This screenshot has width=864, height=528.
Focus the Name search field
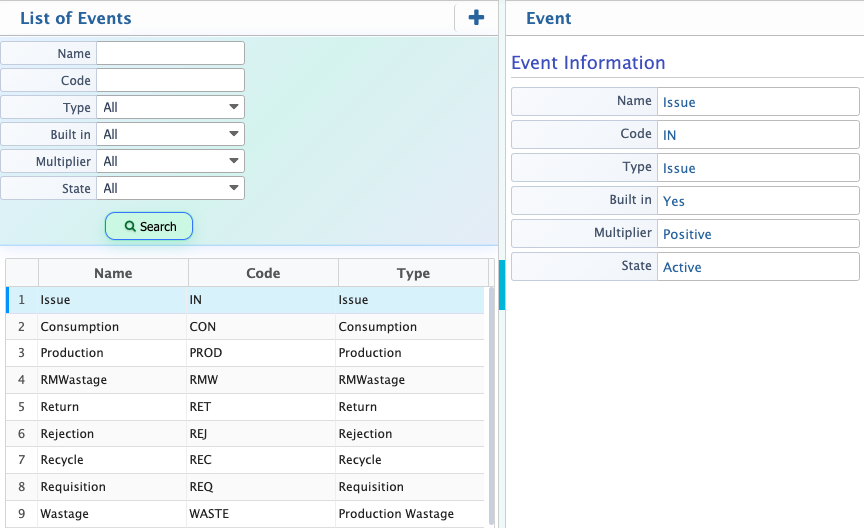point(170,53)
